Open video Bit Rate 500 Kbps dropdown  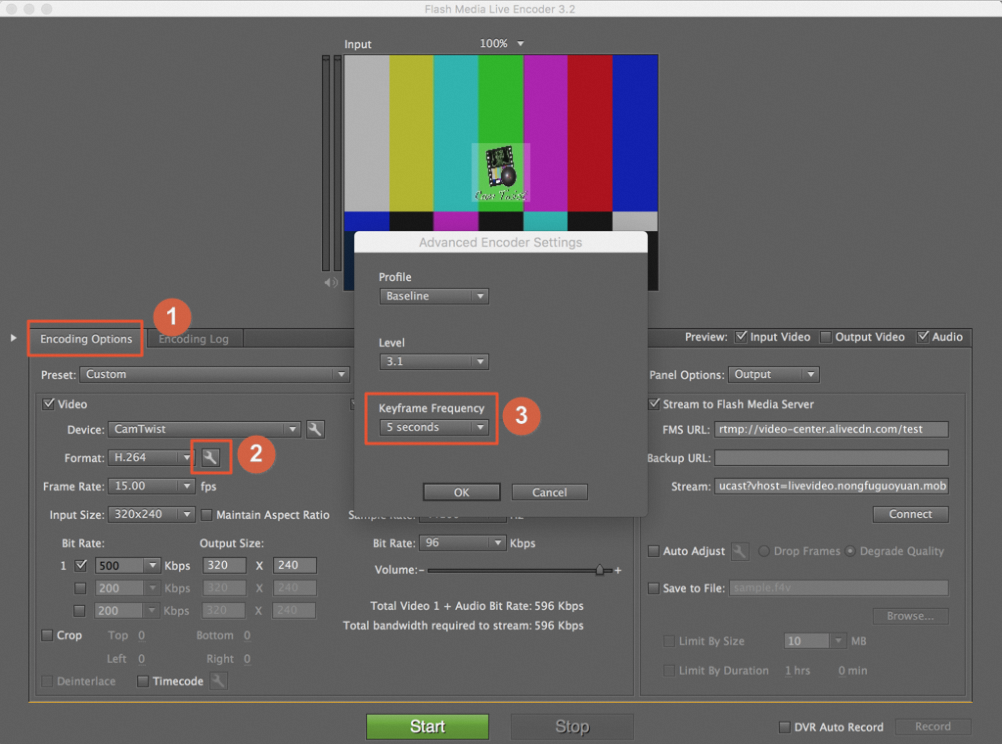tap(127, 566)
